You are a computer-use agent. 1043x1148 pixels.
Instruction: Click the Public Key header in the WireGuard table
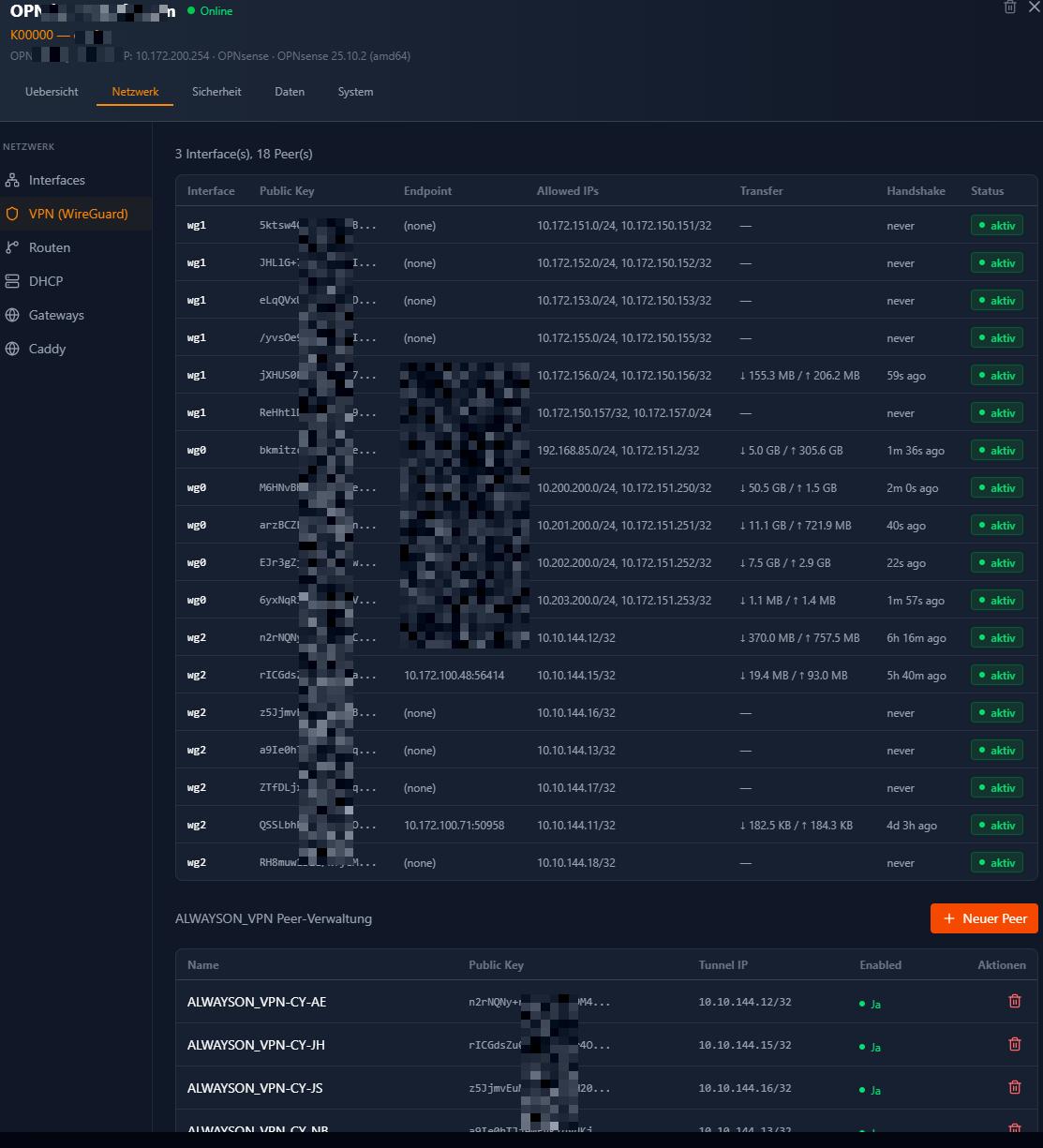pos(287,191)
